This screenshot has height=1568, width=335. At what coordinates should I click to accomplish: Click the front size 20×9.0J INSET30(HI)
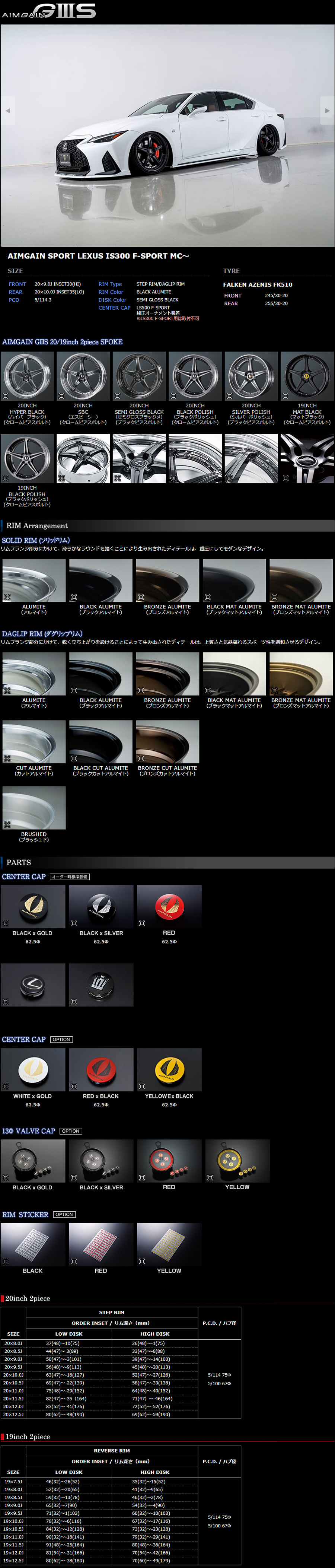coord(57,284)
